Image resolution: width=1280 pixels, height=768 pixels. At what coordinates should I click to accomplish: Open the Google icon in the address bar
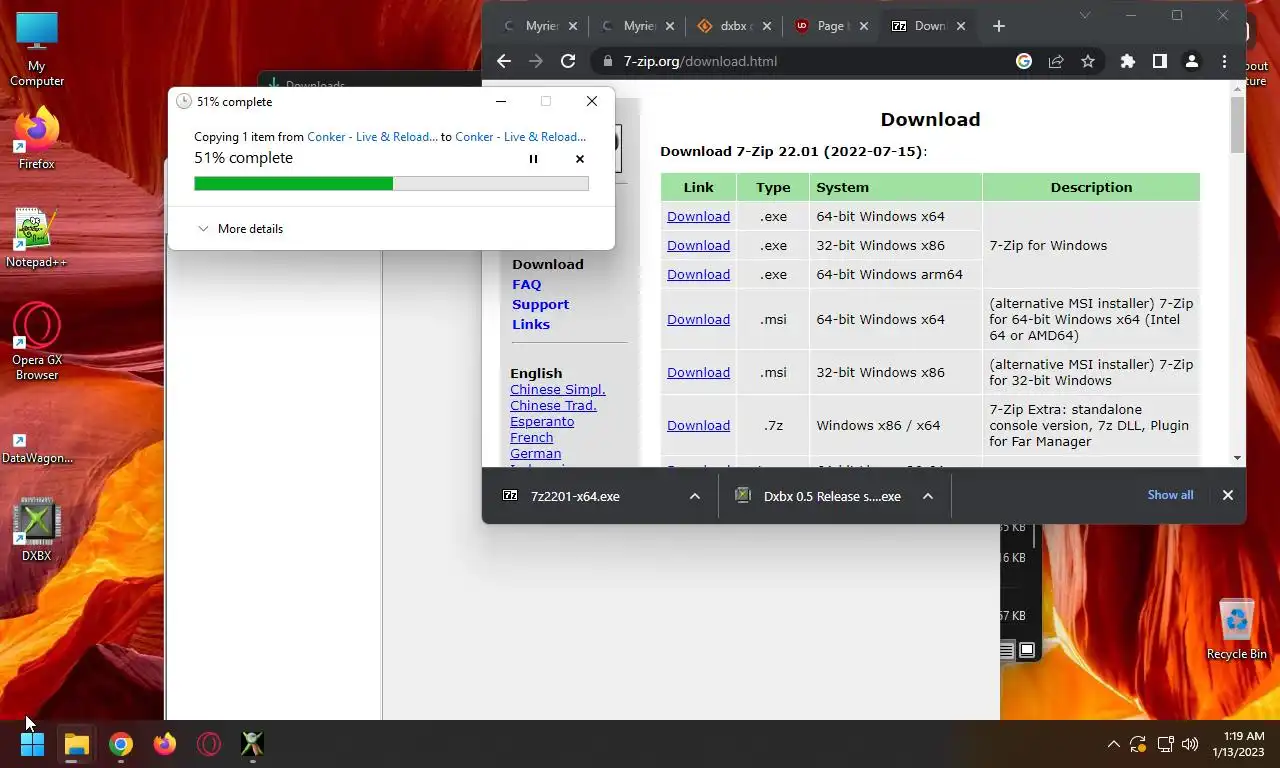tap(1024, 61)
